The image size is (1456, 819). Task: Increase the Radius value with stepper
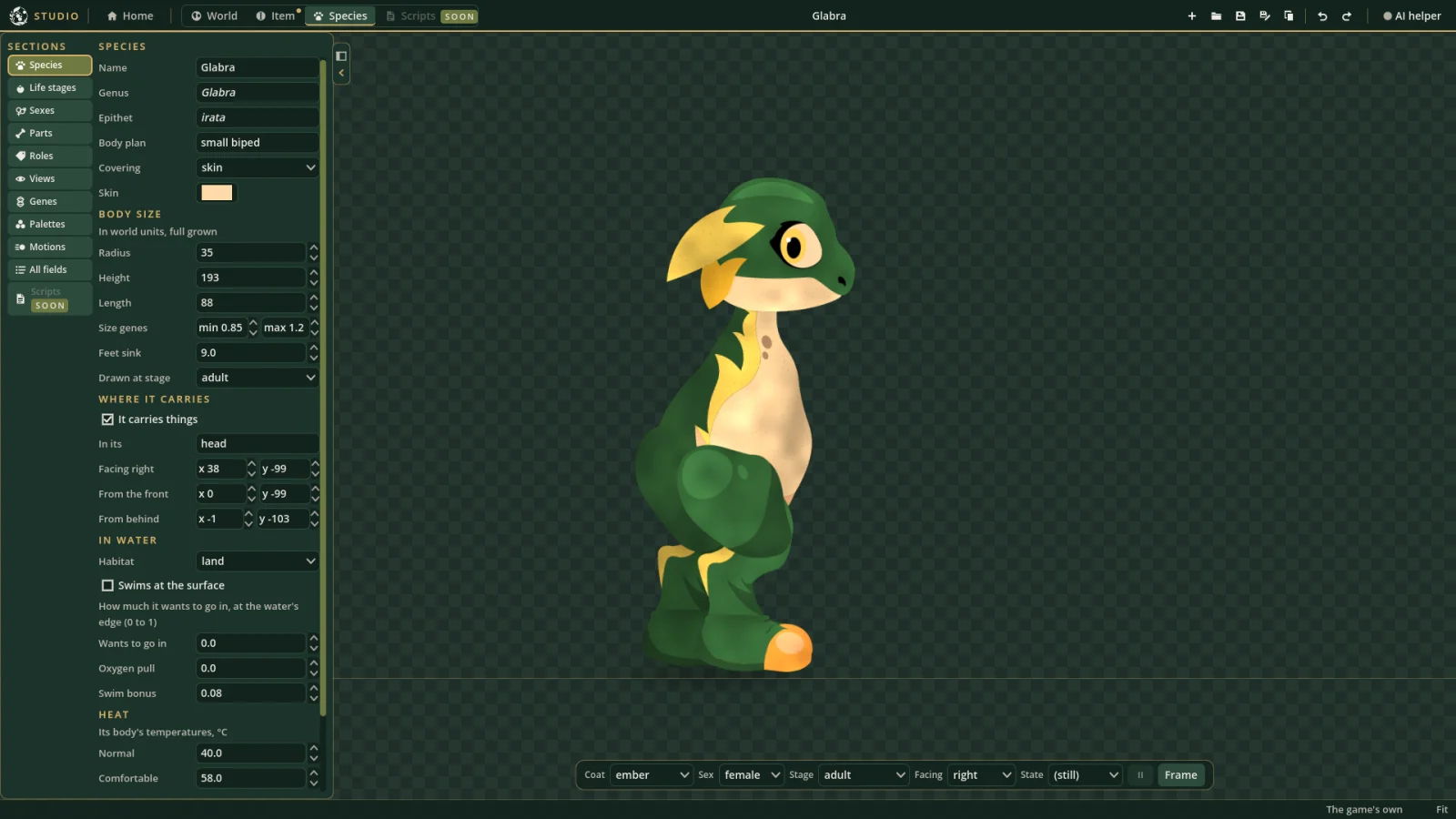(x=314, y=248)
